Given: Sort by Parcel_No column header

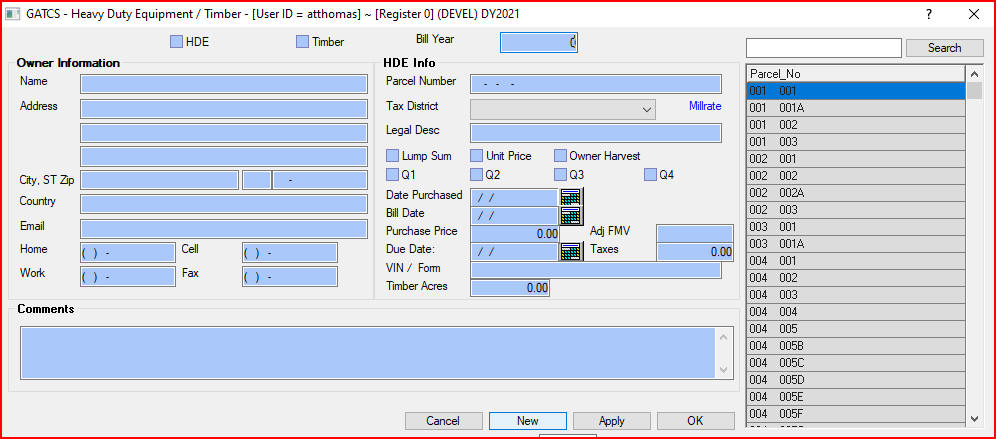Looking at the screenshot, I should (855, 74).
